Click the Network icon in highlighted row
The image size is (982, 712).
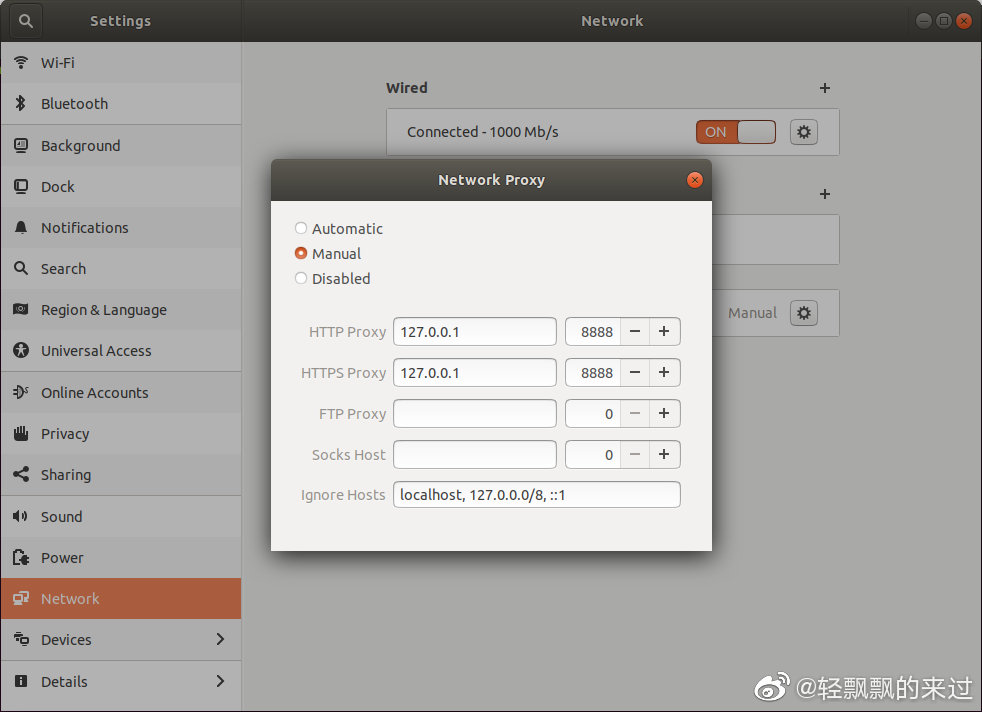[21, 598]
